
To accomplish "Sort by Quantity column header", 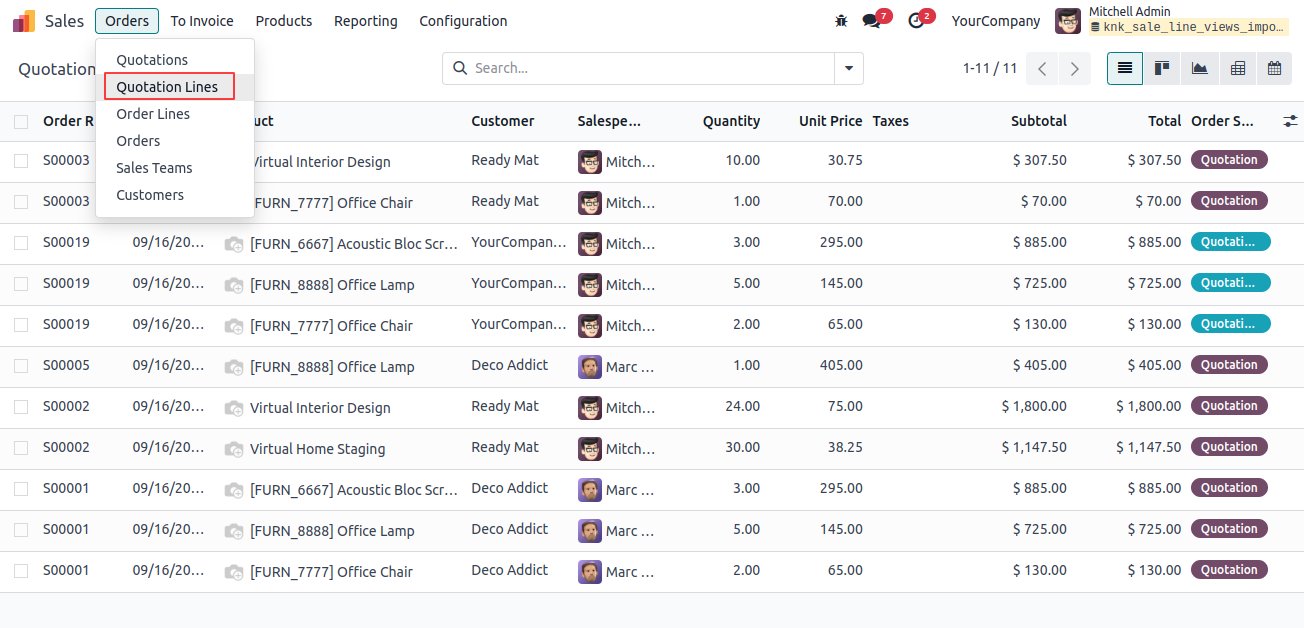I will [731, 121].
